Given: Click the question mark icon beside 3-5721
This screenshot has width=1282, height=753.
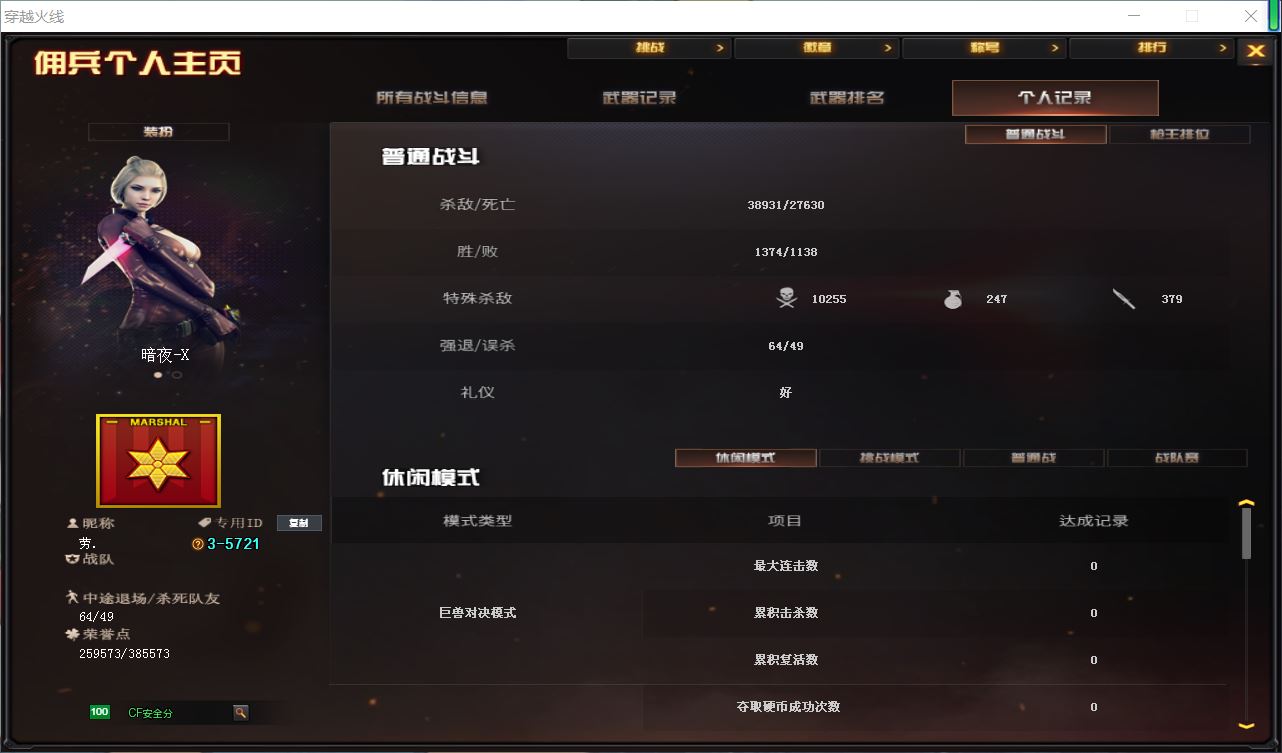Looking at the screenshot, I should tap(198, 544).
